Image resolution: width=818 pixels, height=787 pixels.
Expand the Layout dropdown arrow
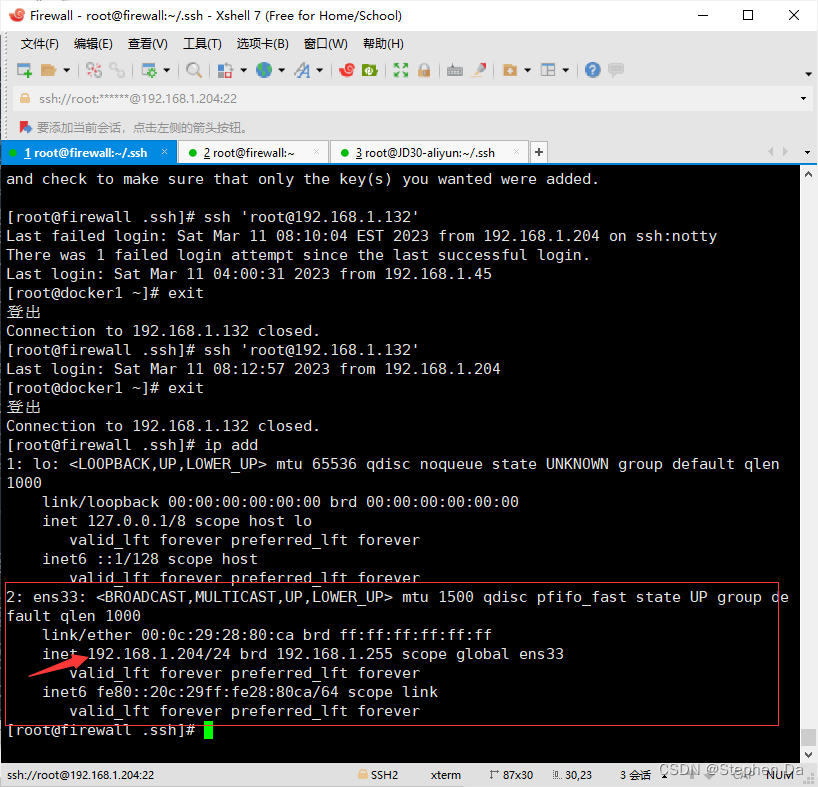566,70
